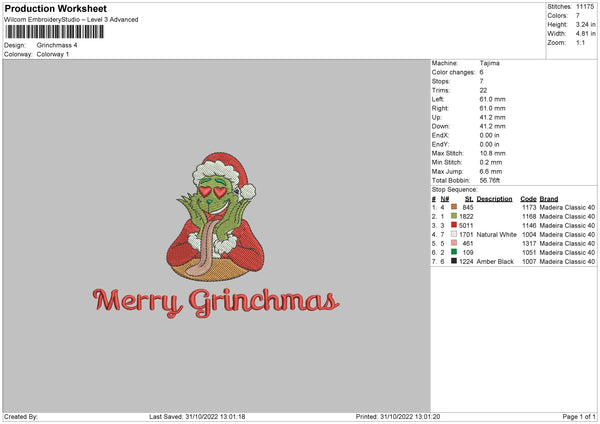Select the green swatch for code 1168

tap(454, 216)
